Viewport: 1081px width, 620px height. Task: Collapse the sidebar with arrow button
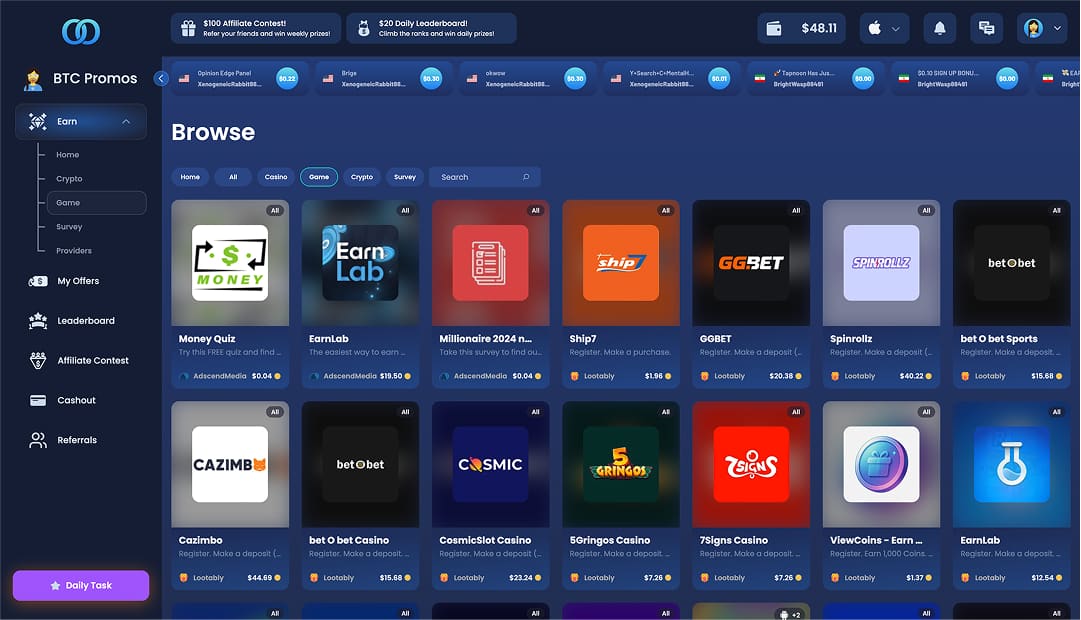tap(161, 79)
